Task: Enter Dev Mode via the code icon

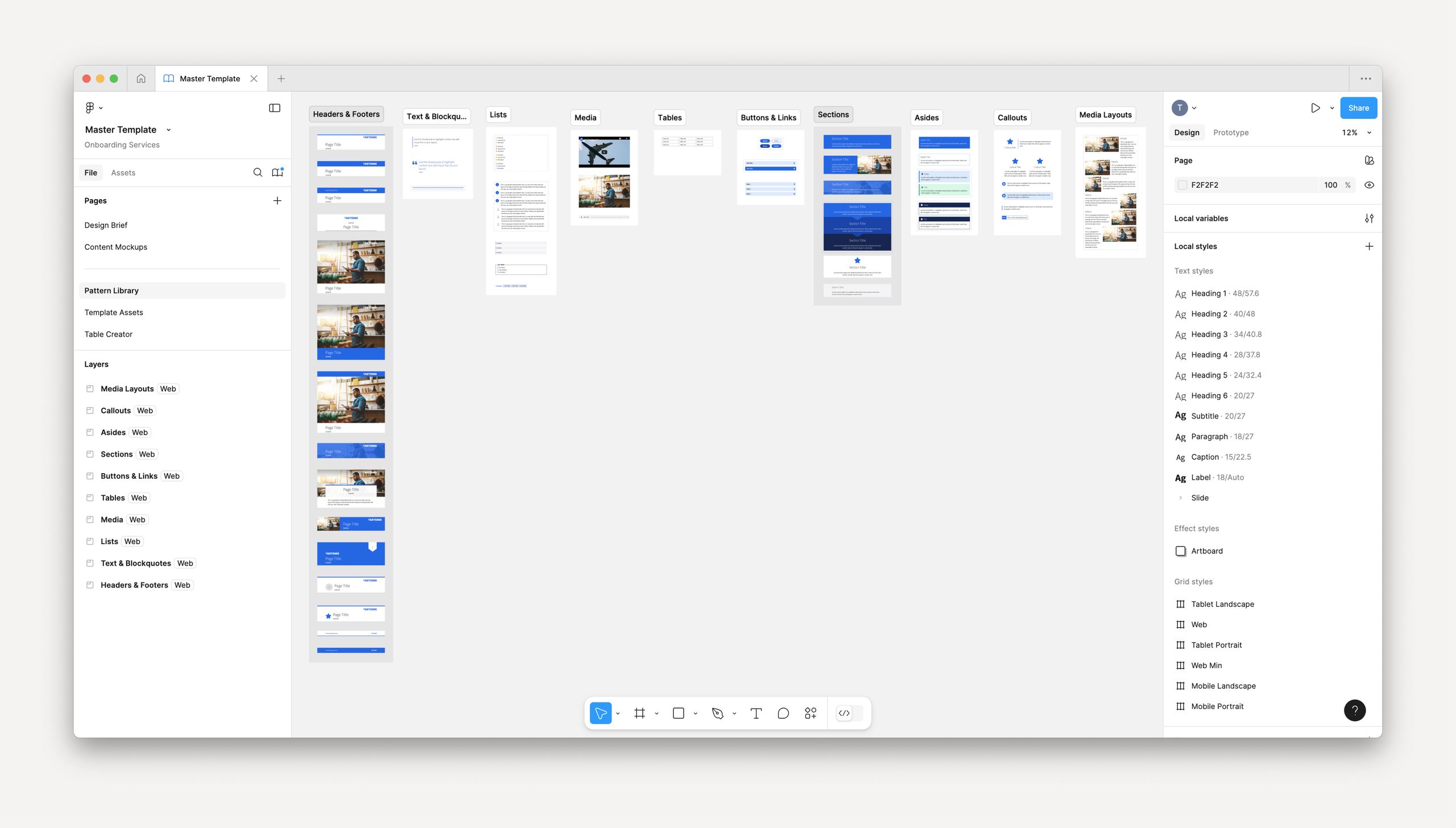Action: click(844, 713)
